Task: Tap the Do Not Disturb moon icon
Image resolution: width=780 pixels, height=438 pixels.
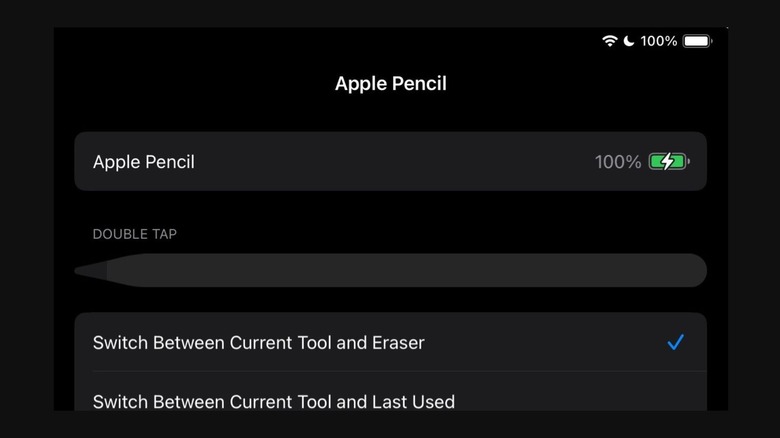Action: point(629,41)
